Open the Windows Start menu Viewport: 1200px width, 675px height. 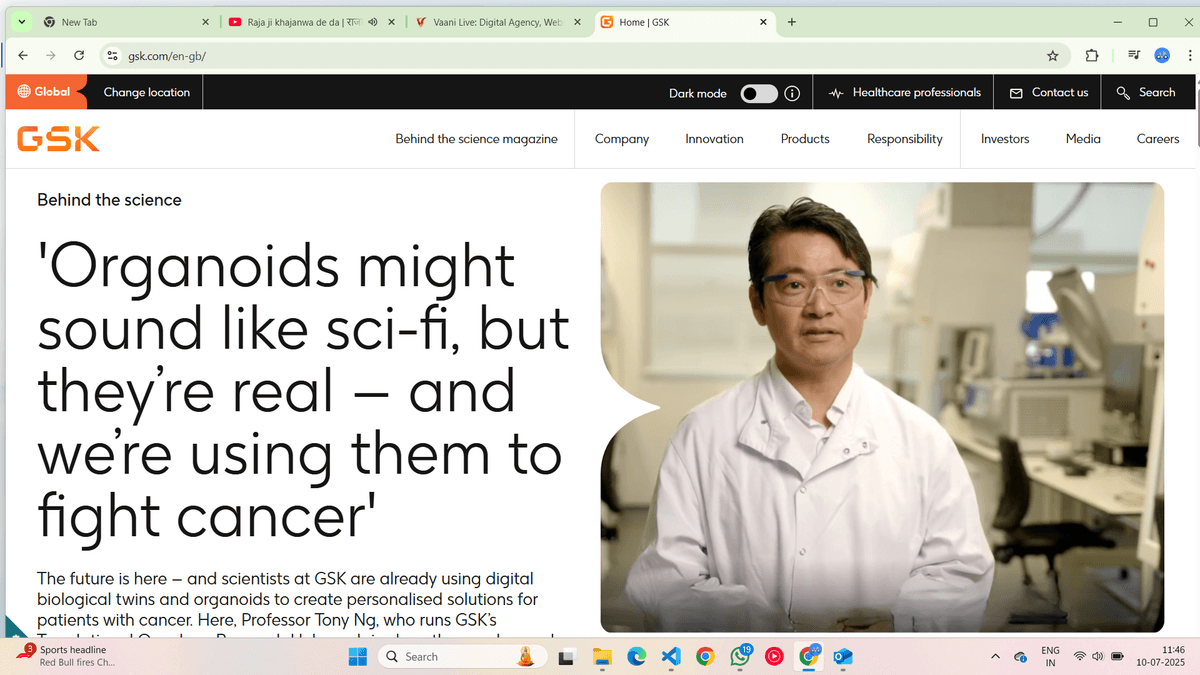point(357,656)
